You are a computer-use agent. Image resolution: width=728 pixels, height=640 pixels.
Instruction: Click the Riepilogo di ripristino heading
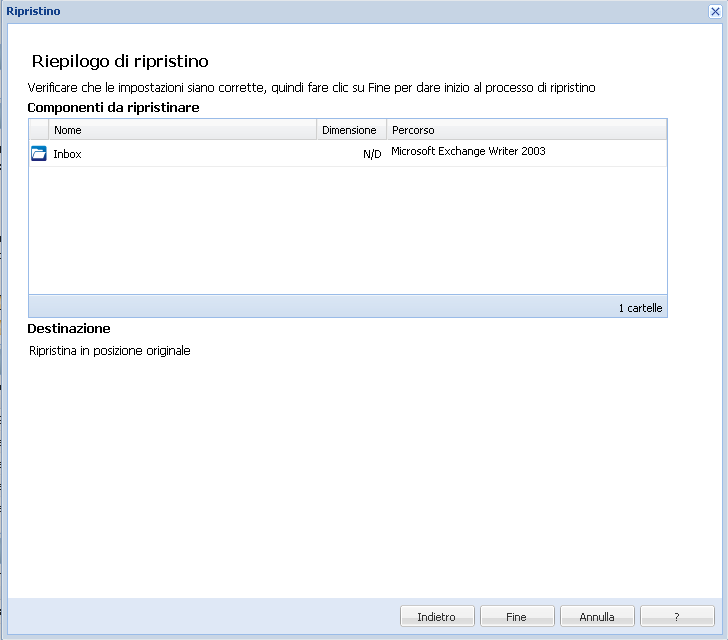coord(120,61)
